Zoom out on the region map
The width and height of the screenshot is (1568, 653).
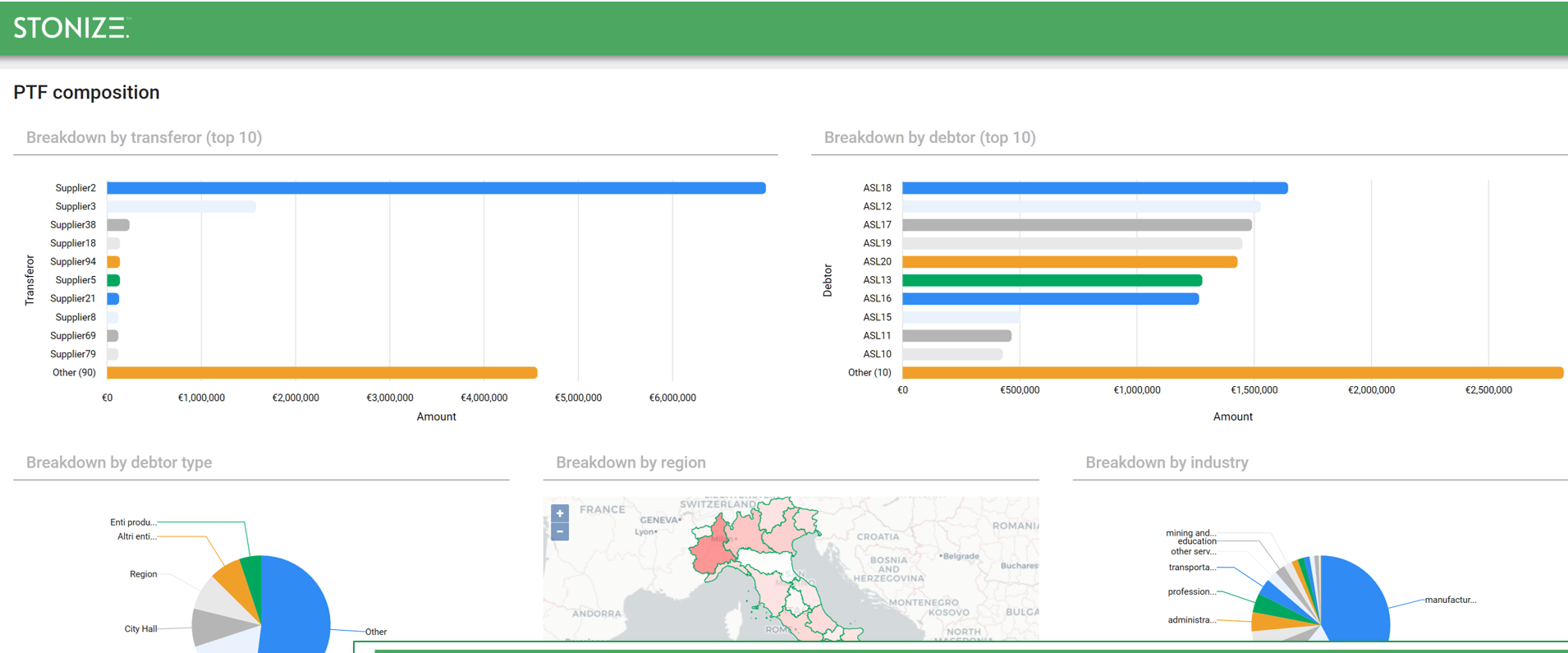pos(560,531)
